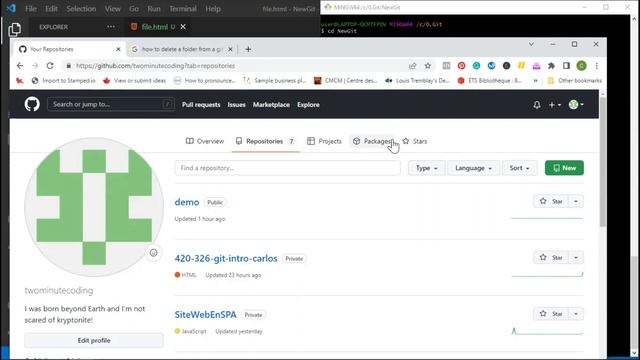Expand the list dropdown beside SiteWebEnSPA Star

(x=576, y=314)
